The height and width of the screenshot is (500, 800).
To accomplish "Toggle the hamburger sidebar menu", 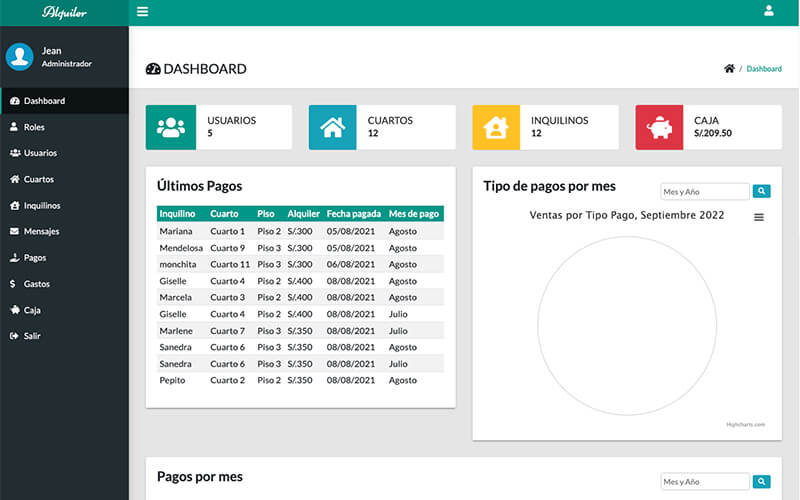I will tap(142, 12).
